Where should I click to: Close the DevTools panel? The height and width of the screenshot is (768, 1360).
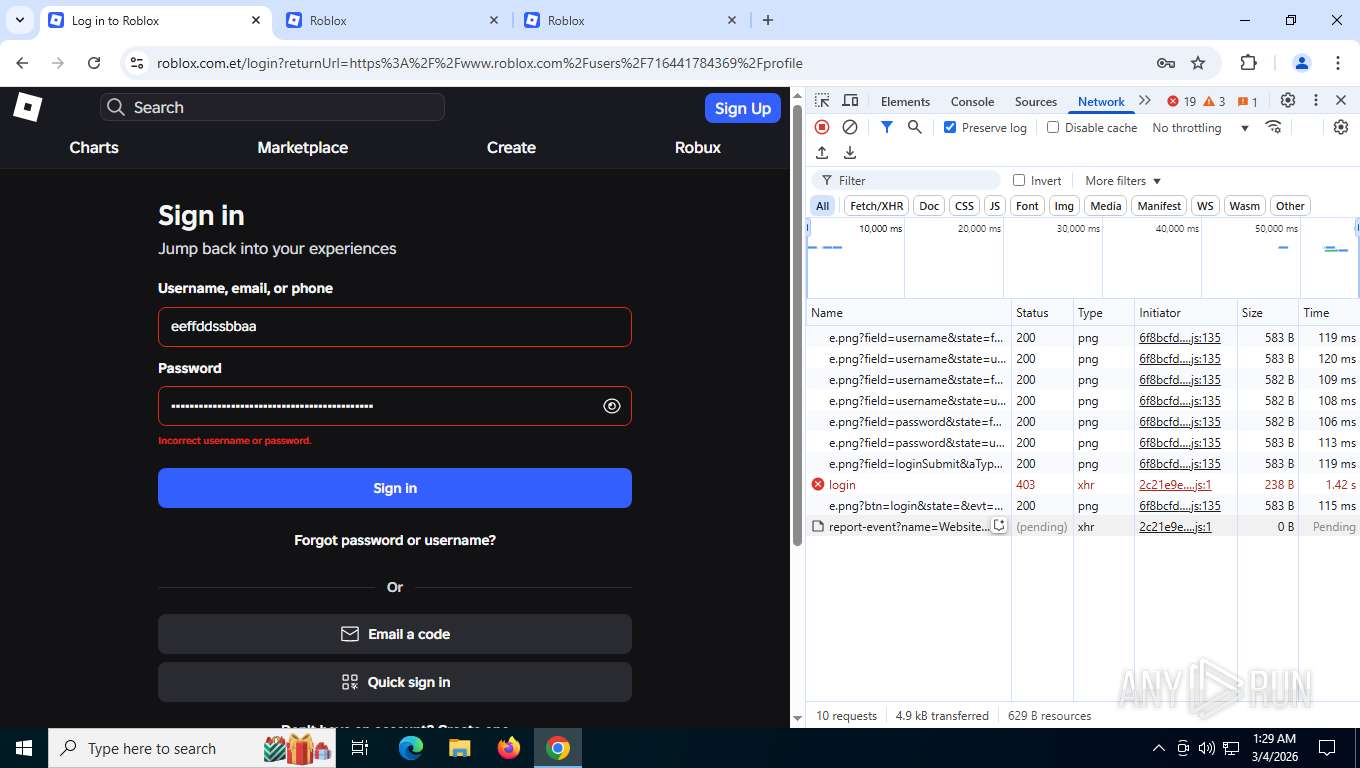(x=1341, y=101)
